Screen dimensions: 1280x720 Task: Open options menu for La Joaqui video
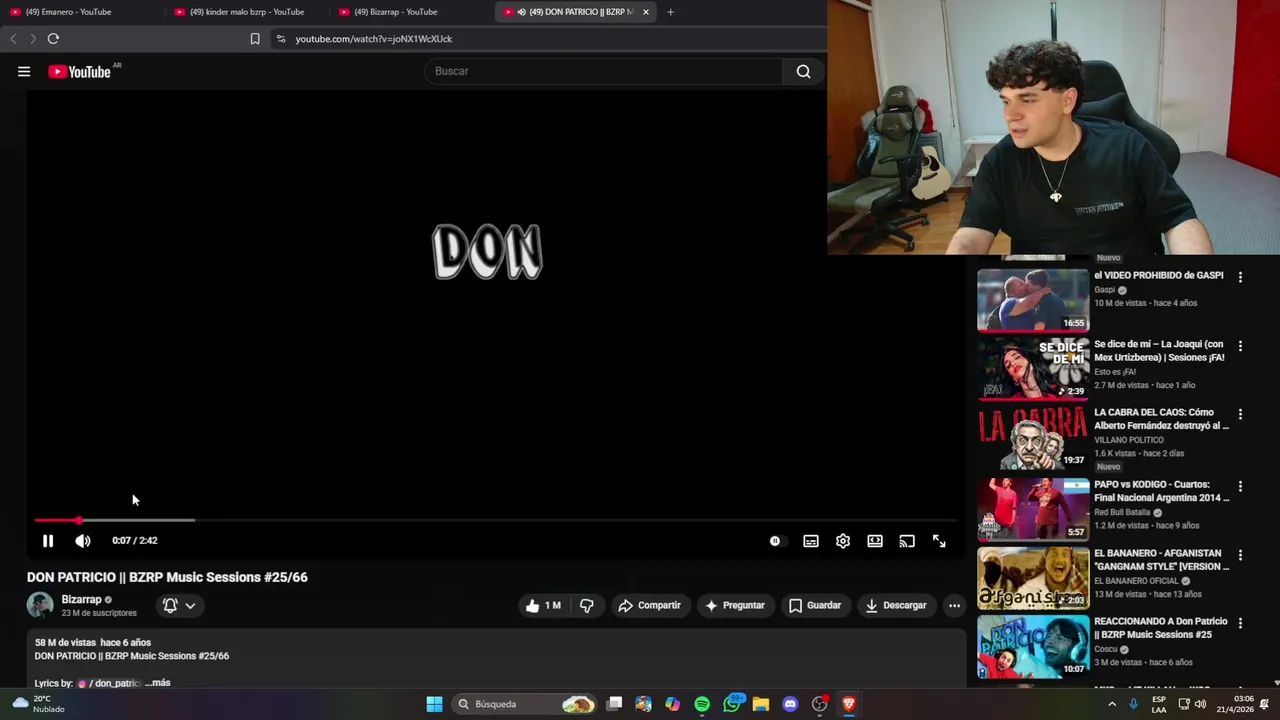click(1240, 346)
